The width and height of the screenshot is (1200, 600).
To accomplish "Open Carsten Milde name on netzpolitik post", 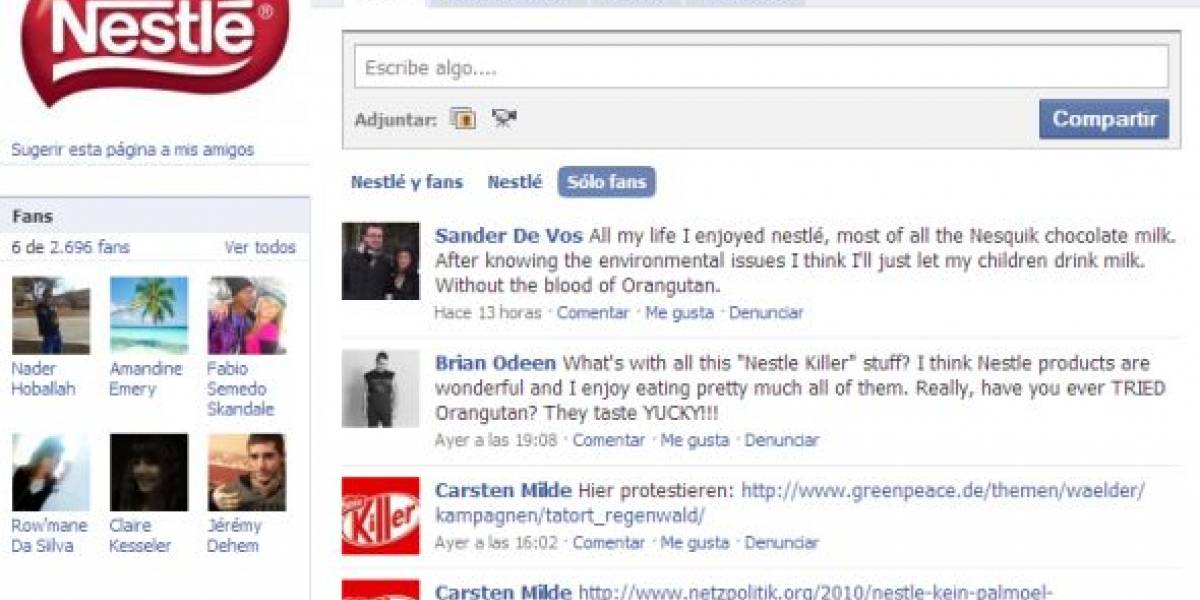I will [x=503, y=591].
